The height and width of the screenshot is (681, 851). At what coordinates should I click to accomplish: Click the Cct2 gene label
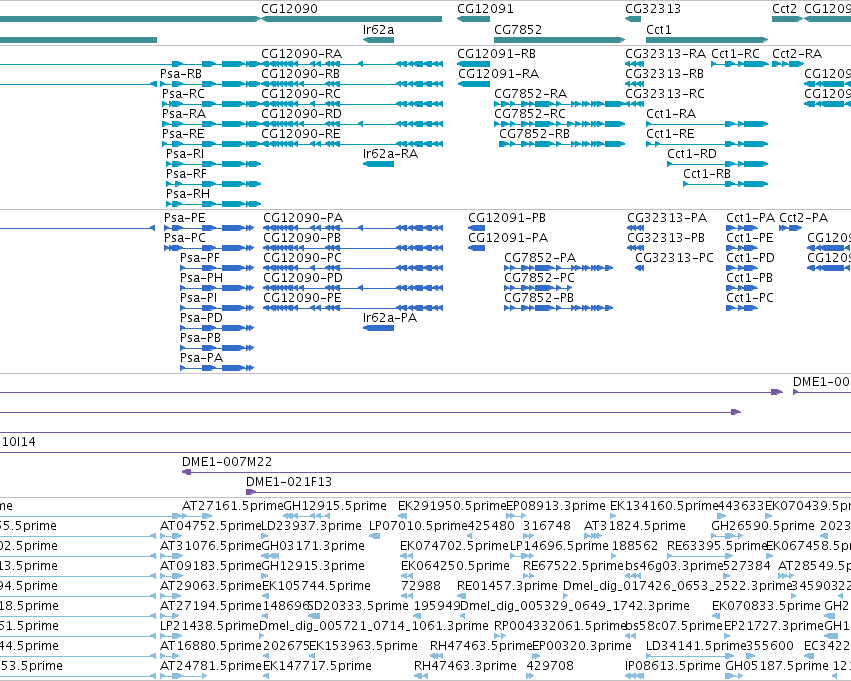click(785, 9)
